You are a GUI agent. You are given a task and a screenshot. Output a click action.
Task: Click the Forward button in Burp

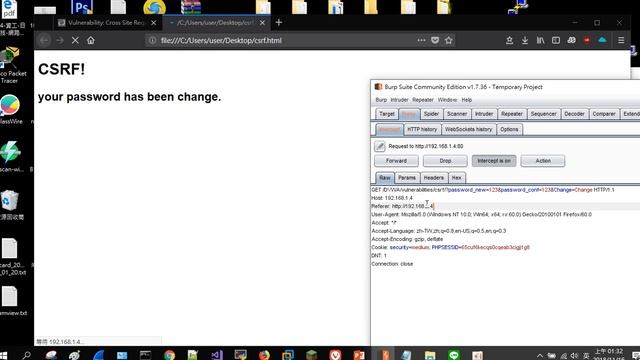tap(396, 161)
